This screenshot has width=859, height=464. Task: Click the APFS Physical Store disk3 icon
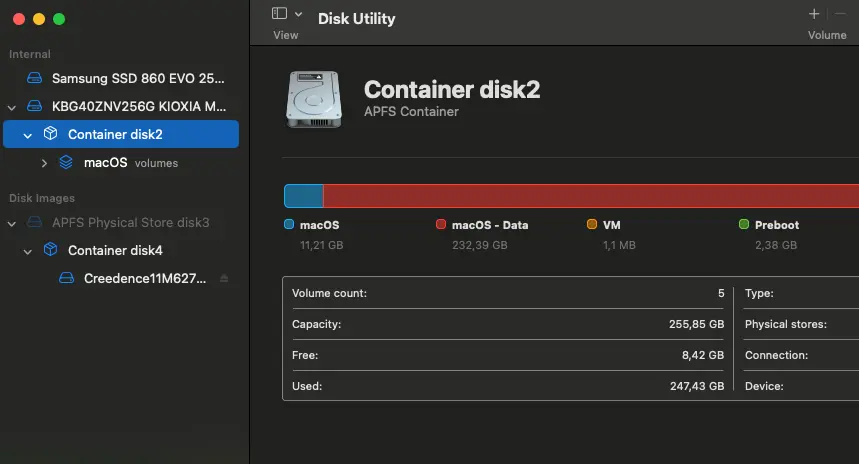click(x=35, y=222)
